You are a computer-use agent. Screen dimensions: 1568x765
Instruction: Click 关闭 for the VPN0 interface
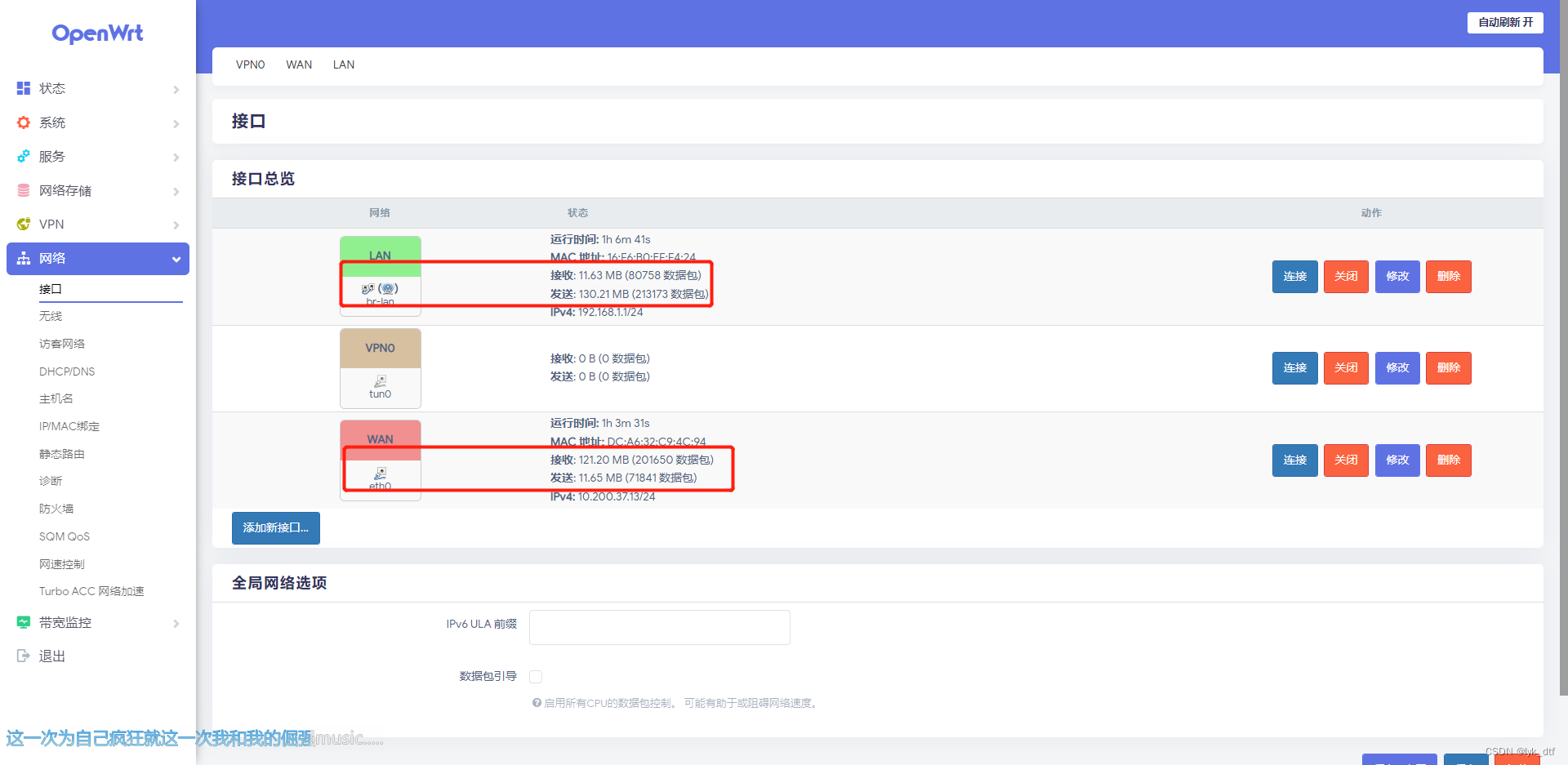click(1346, 368)
